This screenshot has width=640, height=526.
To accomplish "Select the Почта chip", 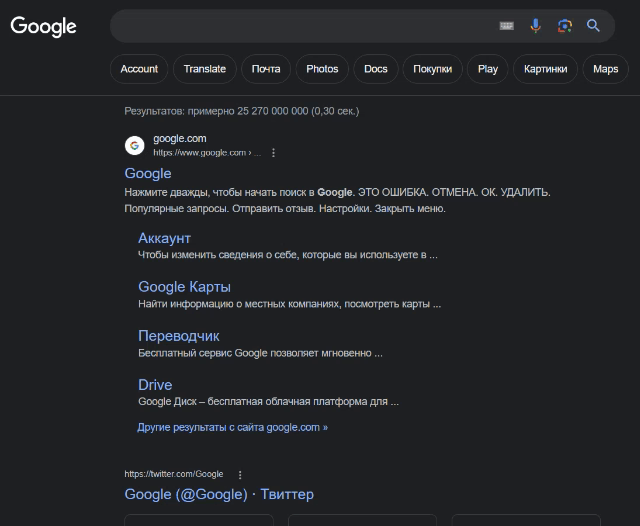I will 266,69.
